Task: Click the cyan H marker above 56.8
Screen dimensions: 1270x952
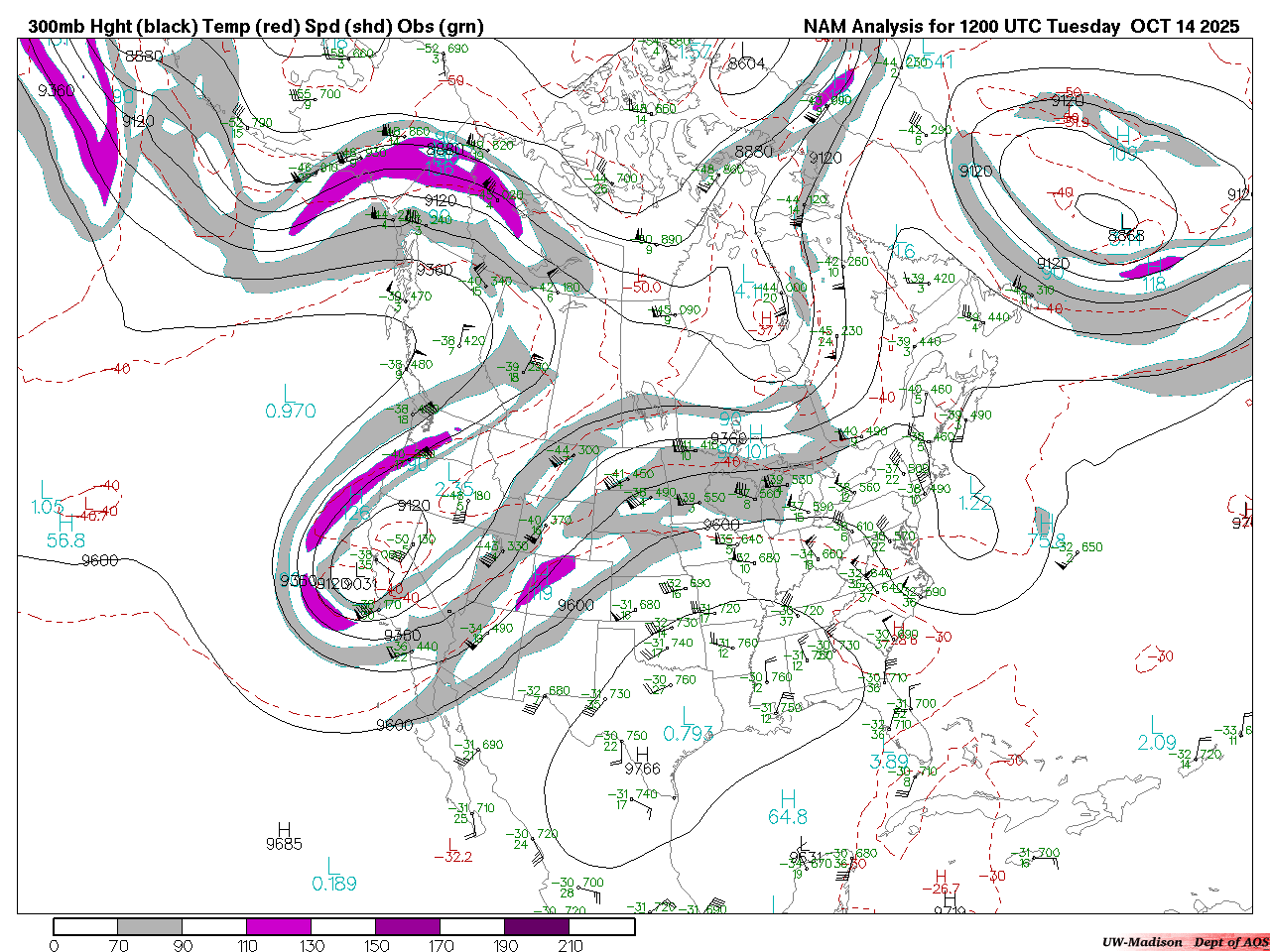Action: (65, 524)
